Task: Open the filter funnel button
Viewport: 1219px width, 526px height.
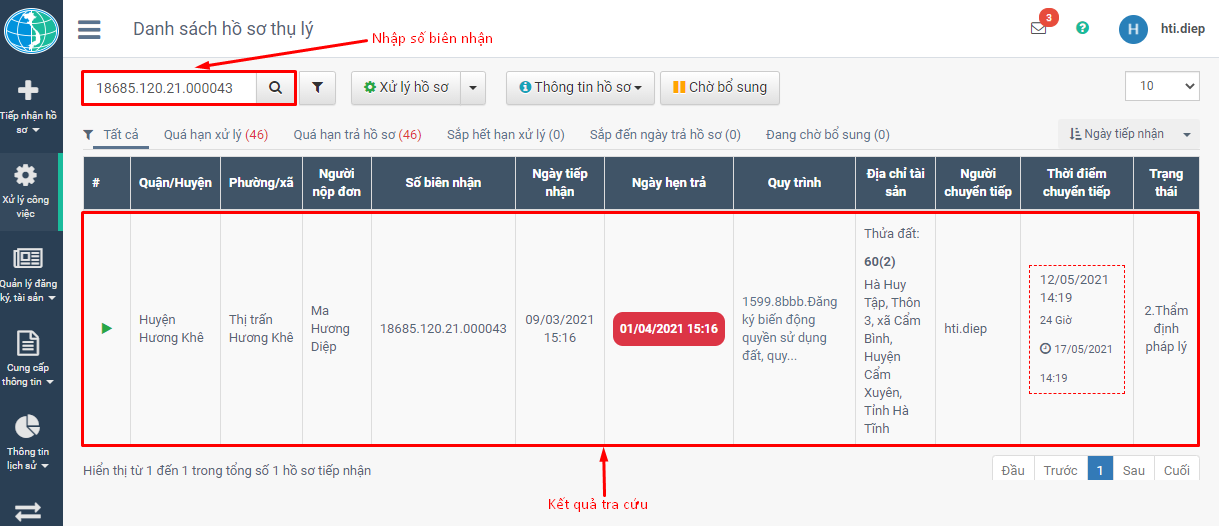Action: (x=317, y=88)
